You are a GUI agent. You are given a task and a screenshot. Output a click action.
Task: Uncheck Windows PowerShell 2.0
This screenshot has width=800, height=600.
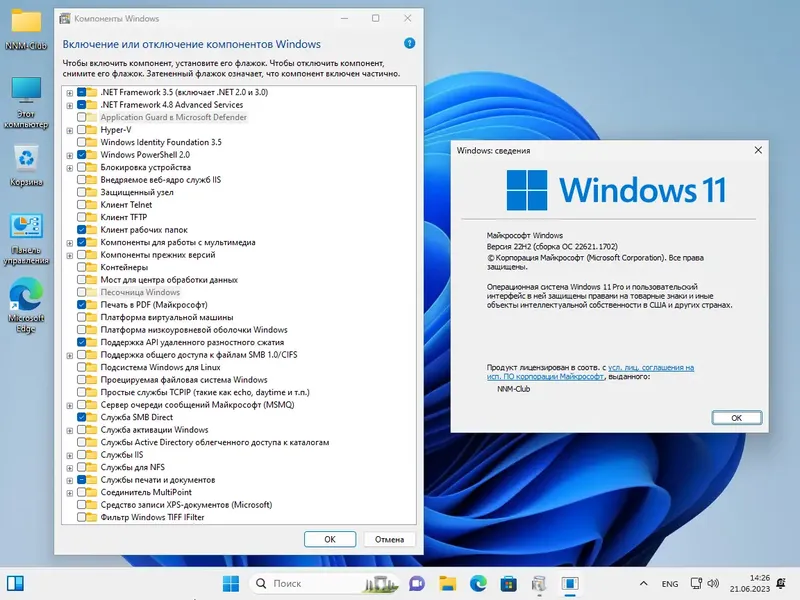[x=82, y=155]
